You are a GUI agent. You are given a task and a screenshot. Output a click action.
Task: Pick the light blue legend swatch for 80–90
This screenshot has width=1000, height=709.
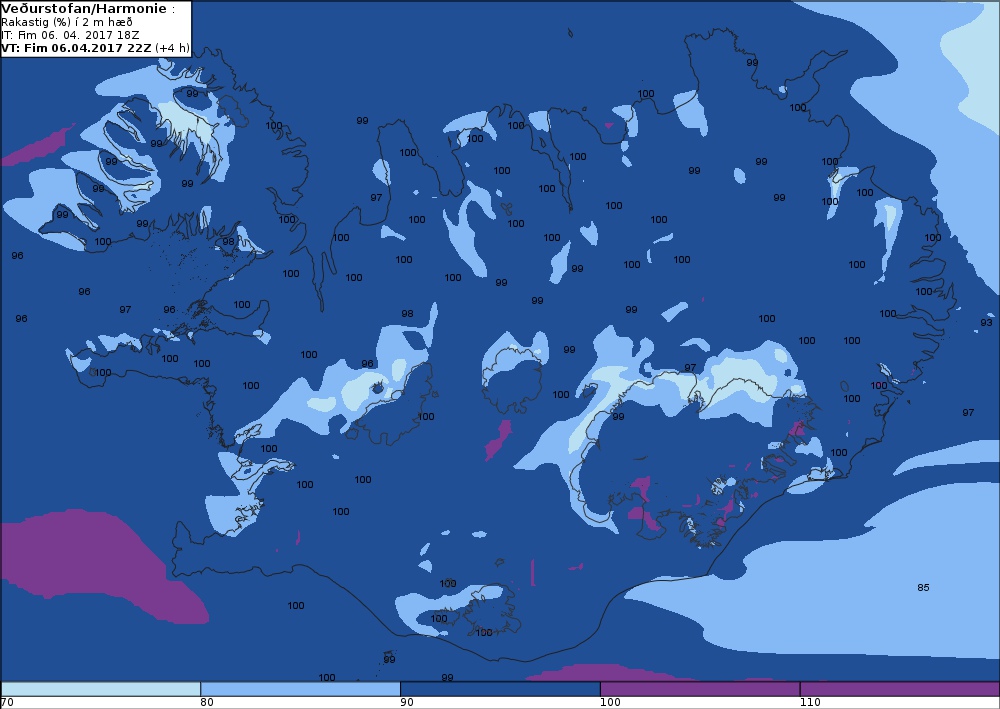click(x=300, y=689)
